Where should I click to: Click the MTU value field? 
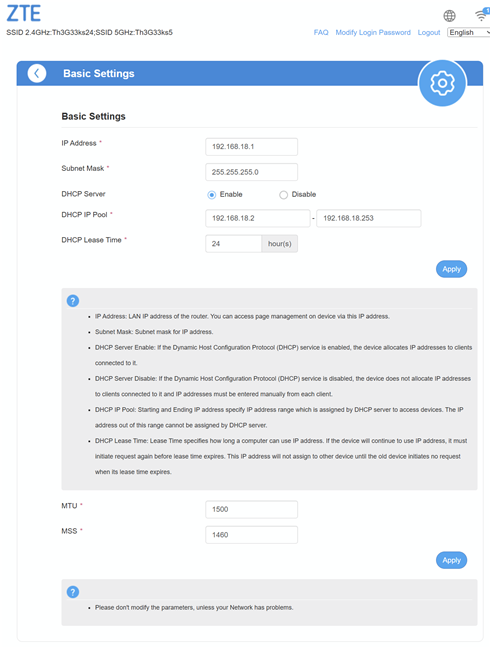pos(251,509)
